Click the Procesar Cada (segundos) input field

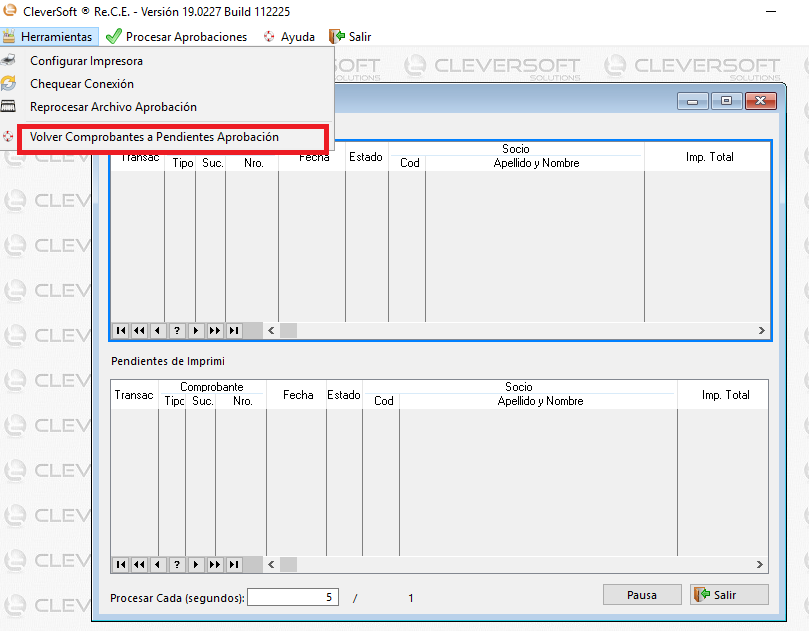(293, 597)
